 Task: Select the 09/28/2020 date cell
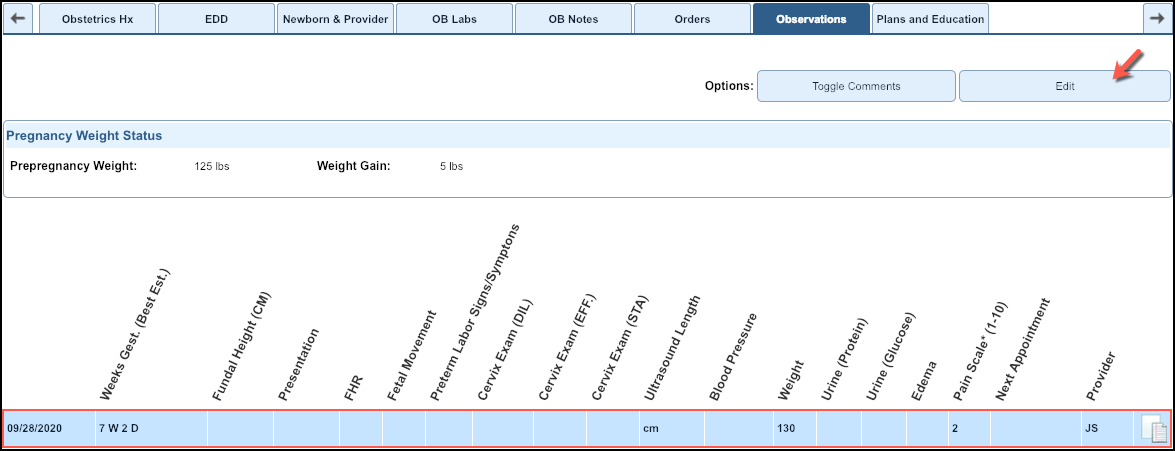click(49, 428)
